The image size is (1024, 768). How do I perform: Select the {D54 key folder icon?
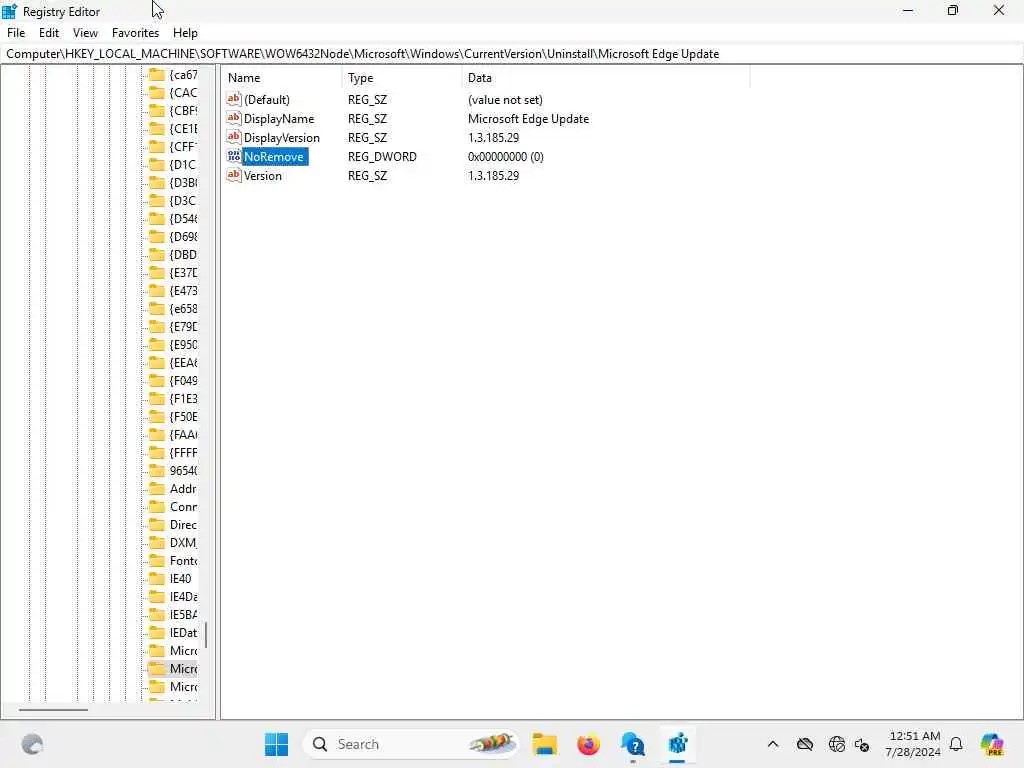[157, 219]
